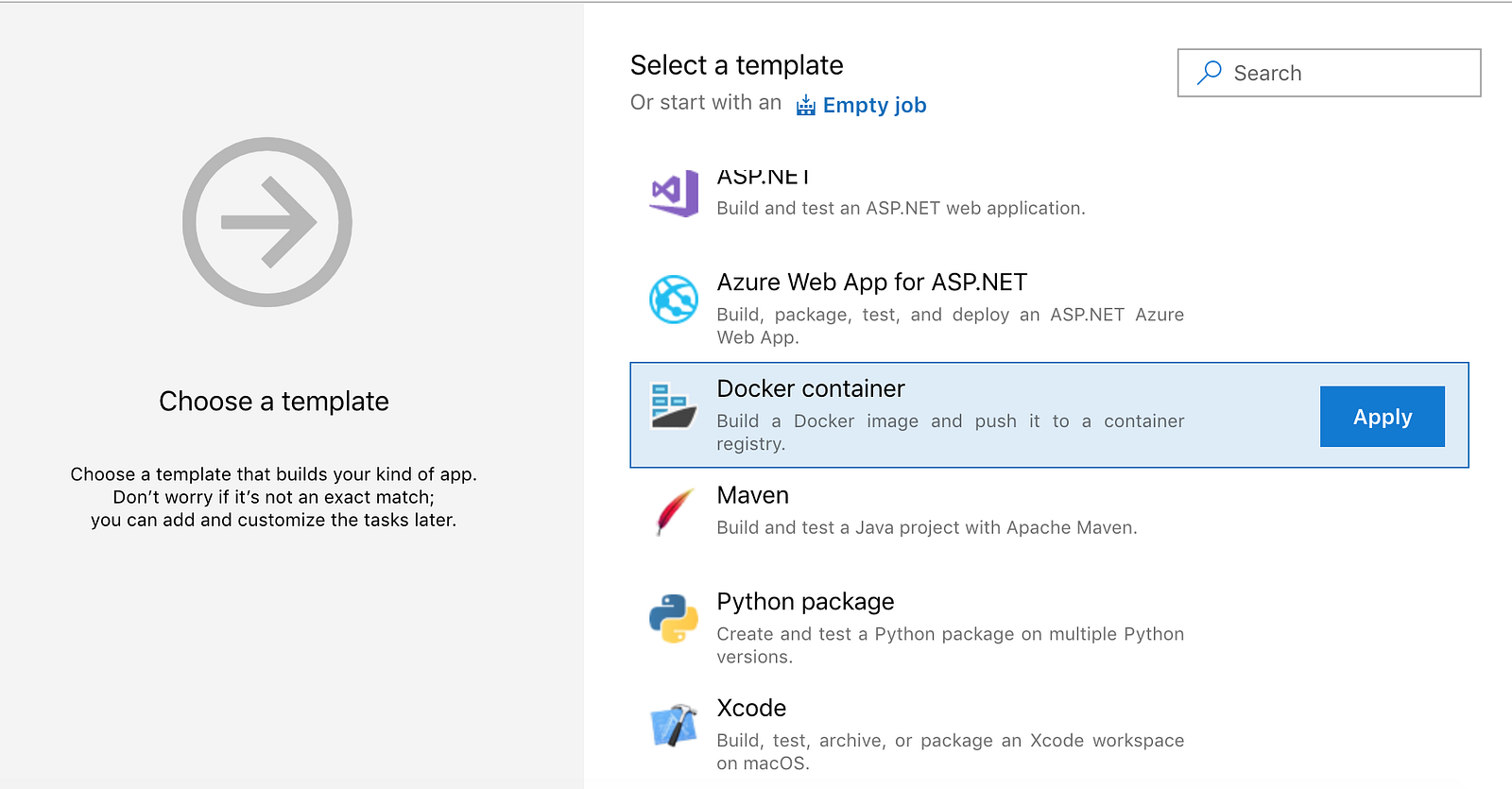1512x789 pixels.
Task: Select the Maven template title
Action: click(752, 495)
